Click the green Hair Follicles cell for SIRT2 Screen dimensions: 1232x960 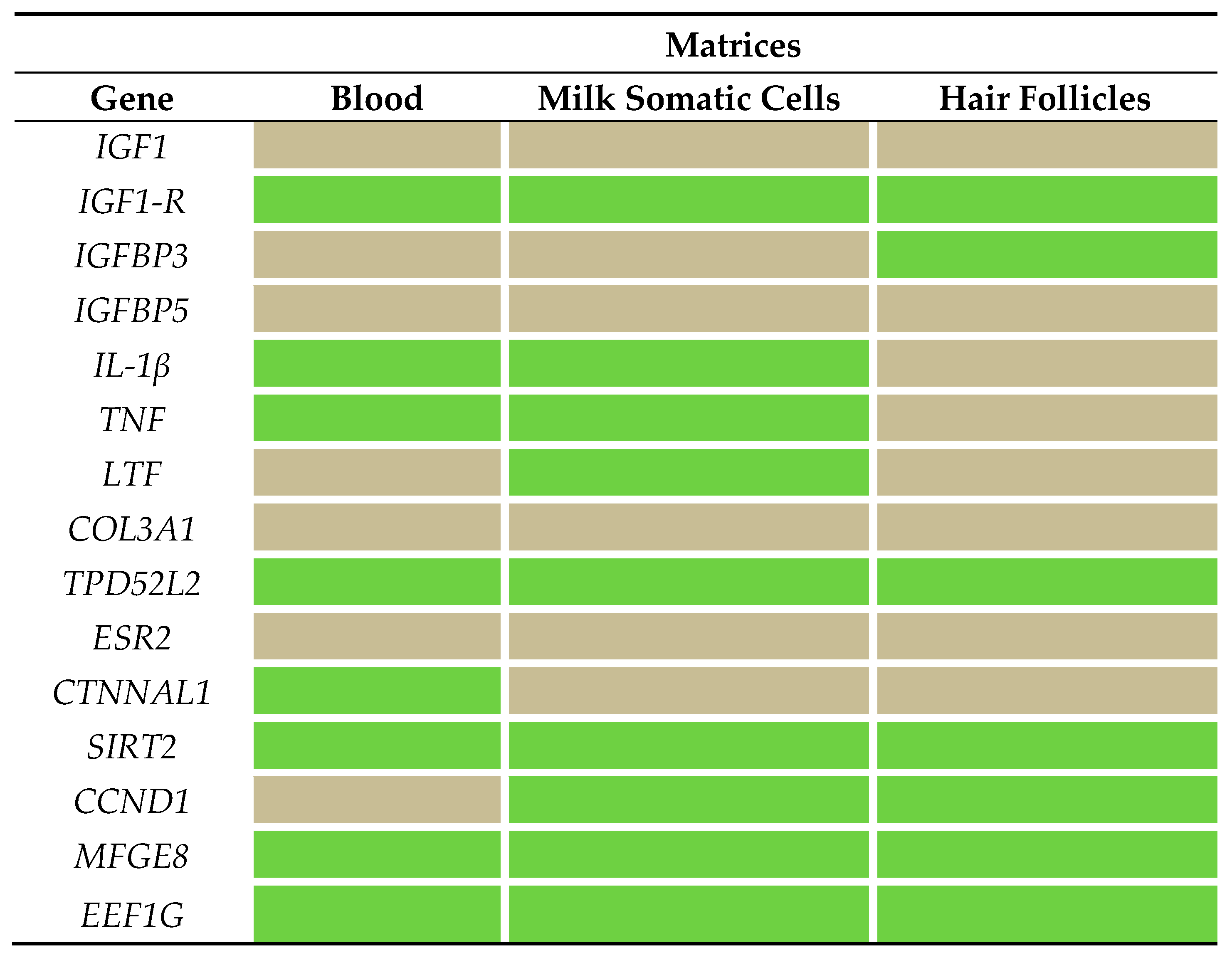pos(1047,745)
